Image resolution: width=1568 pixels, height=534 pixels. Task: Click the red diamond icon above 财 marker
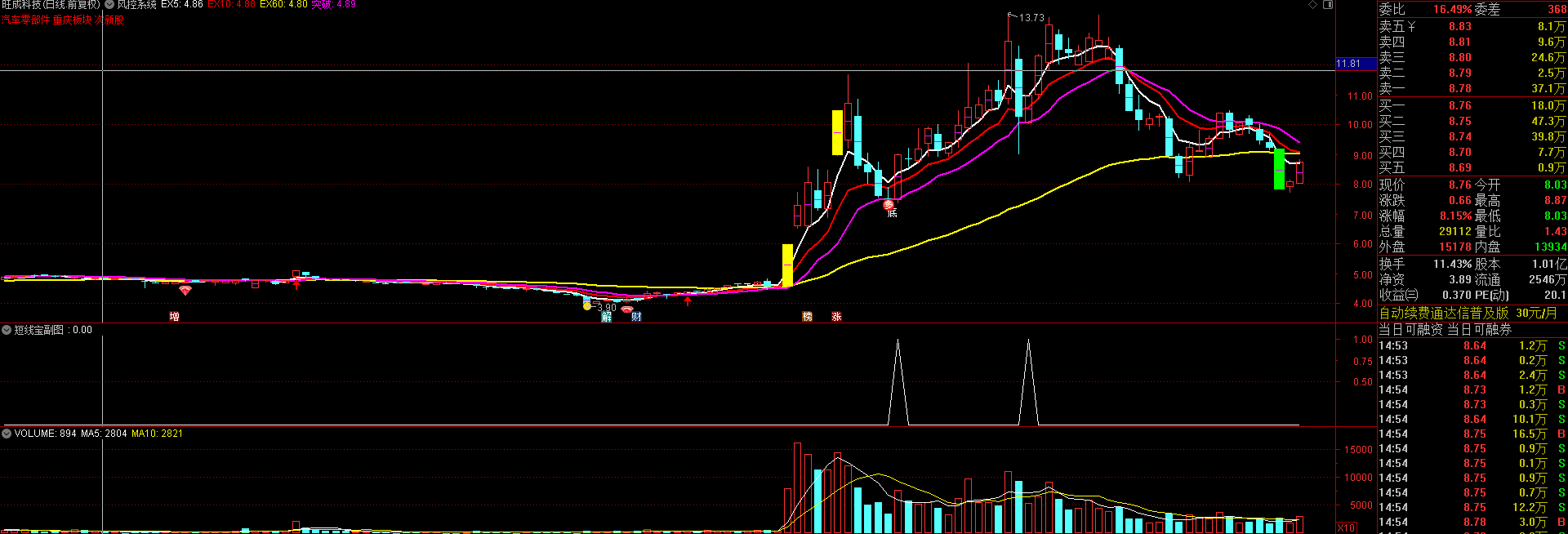[626, 309]
